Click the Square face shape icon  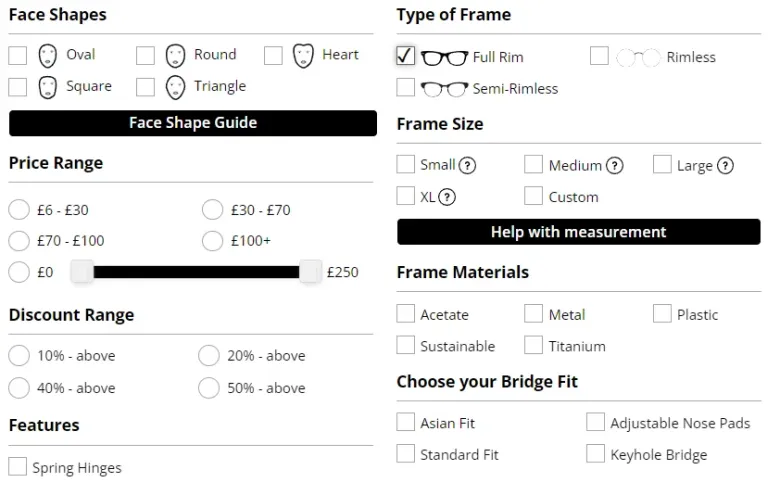click(x=47, y=87)
